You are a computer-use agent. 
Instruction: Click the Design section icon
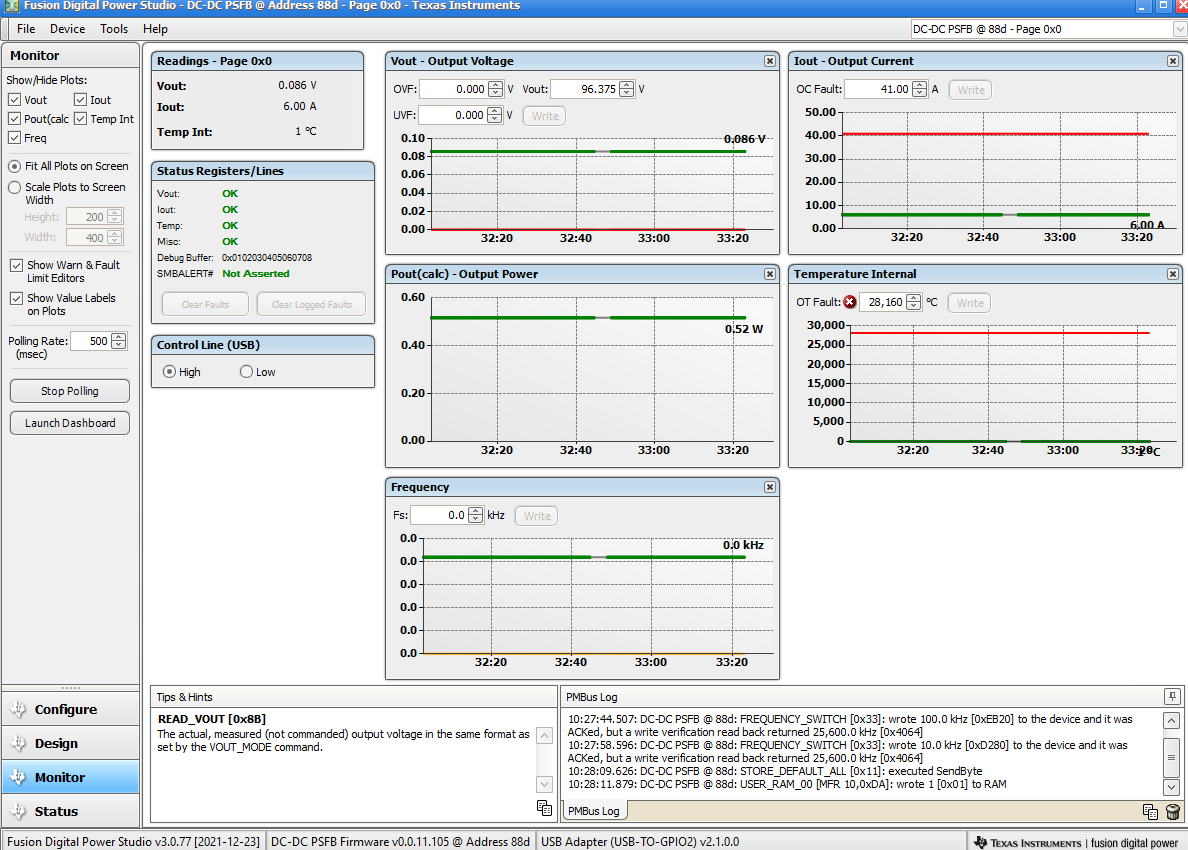(17, 743)
